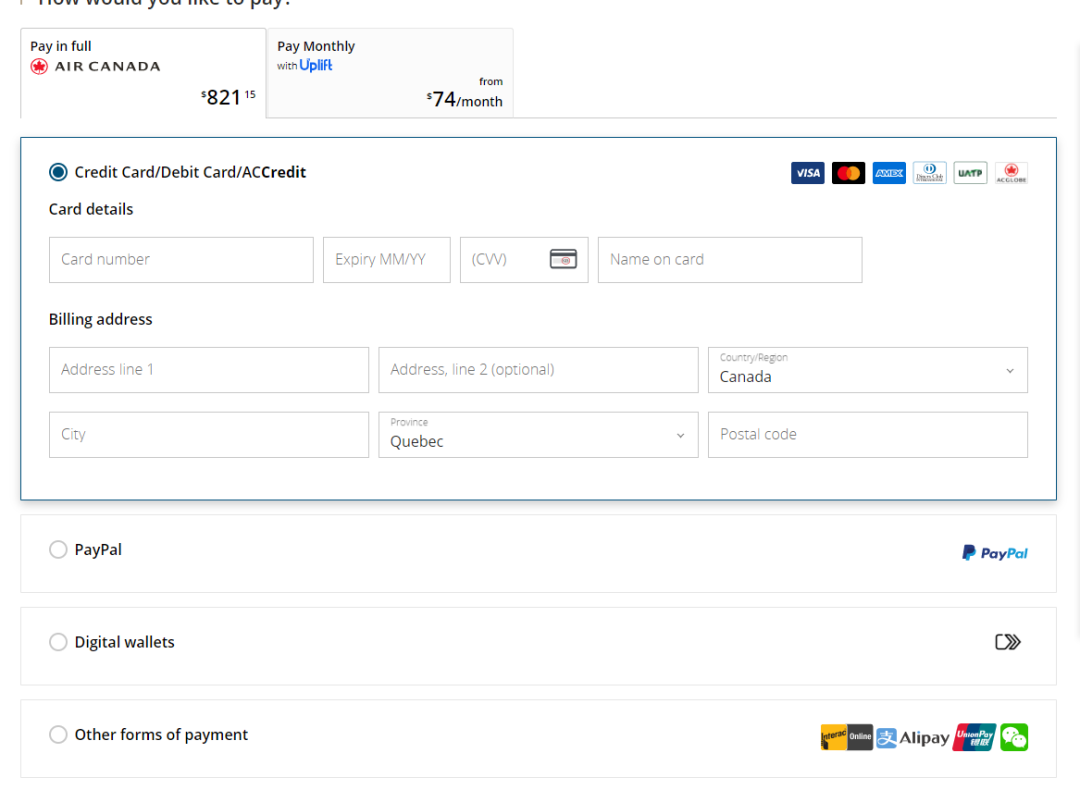
Task: Click the CVV card help icon
Action: coord(563,259)
